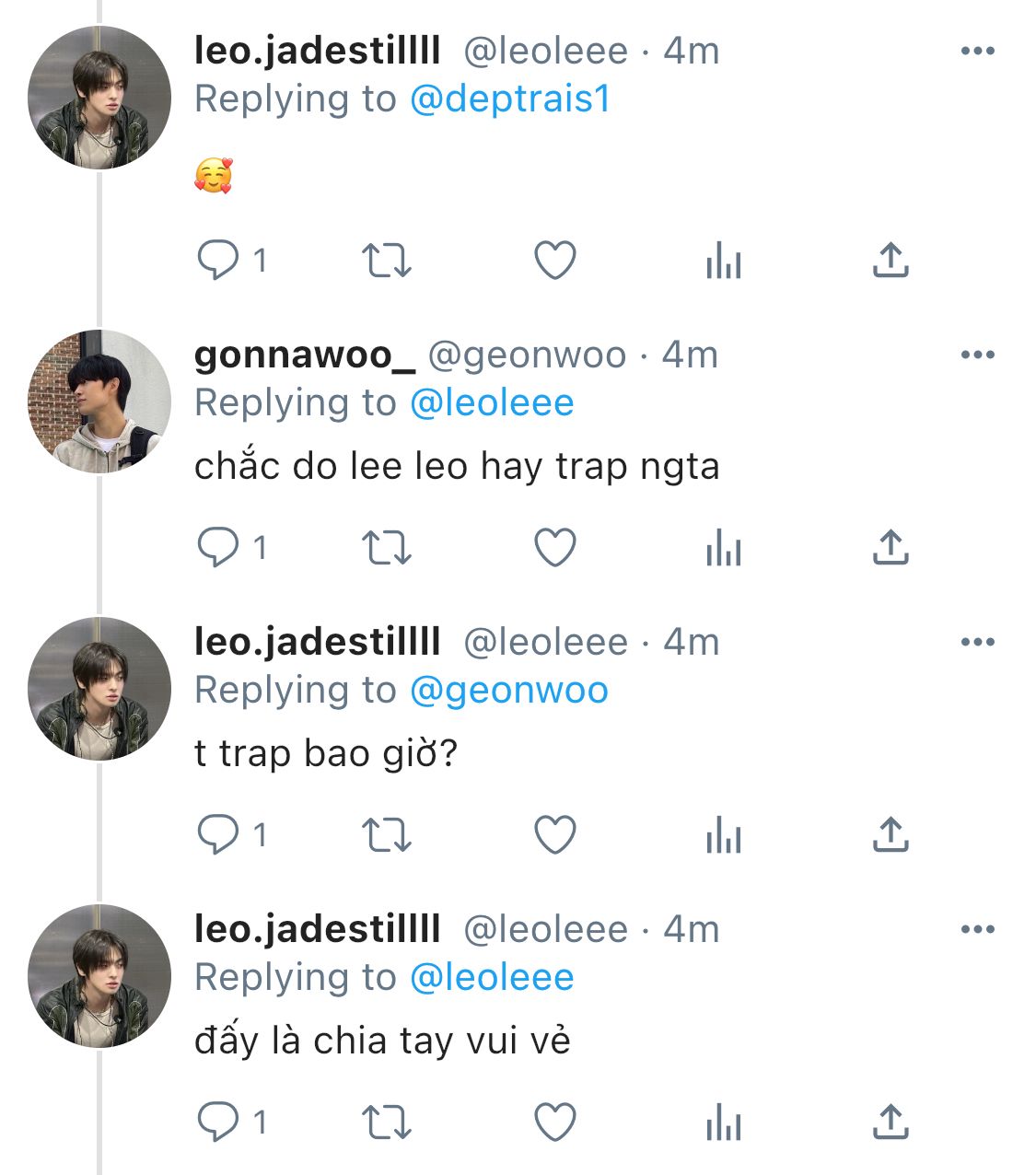Open more options on the heart-face emoji tweet

[x=977, y=51]
